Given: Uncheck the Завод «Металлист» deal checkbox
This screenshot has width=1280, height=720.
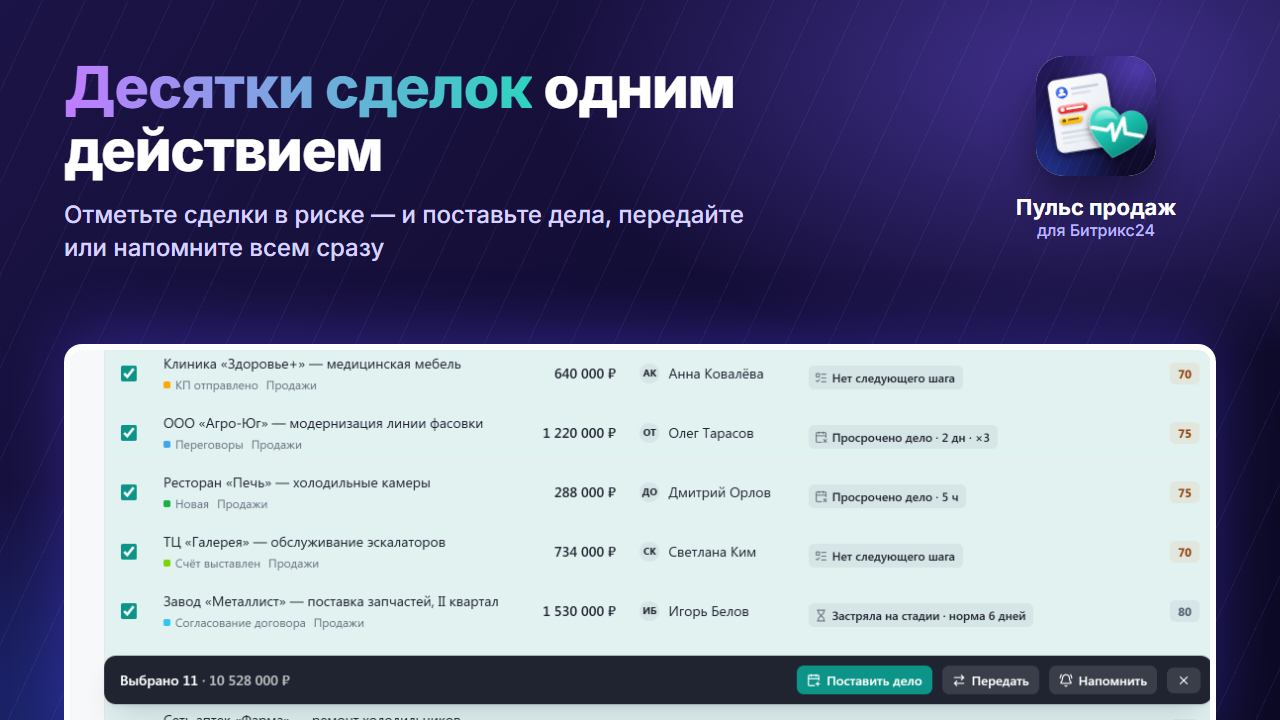Looking at the screenshot, I should pos(129,611).
